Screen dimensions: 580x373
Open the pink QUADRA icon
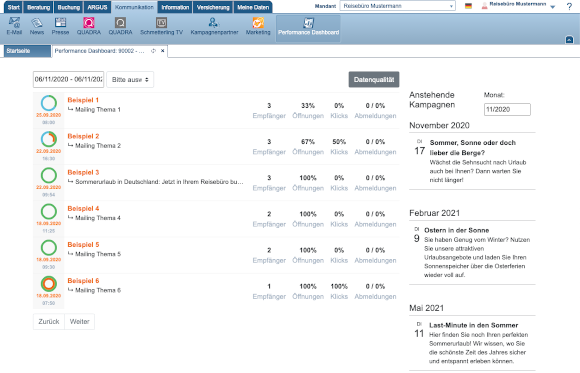(x=89, y=26)
